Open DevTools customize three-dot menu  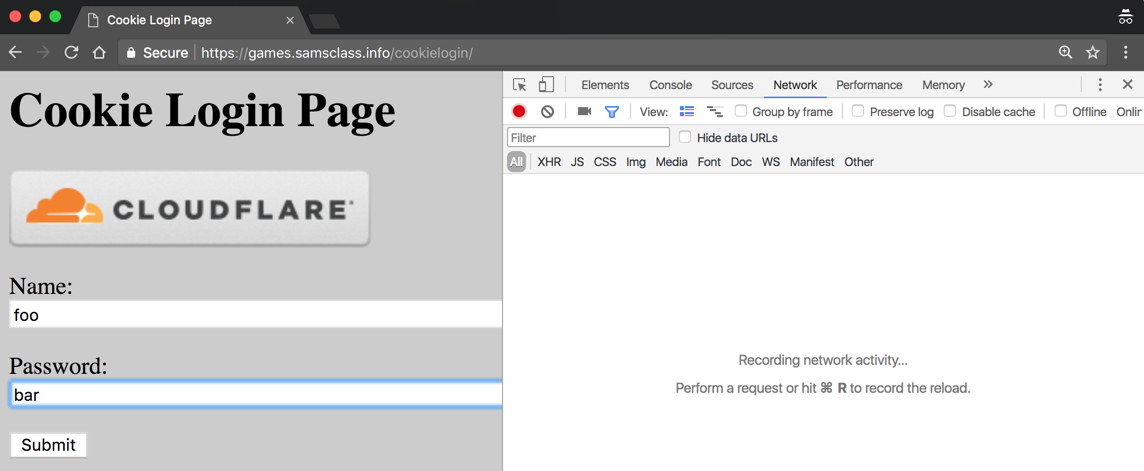coord(1100,85)
